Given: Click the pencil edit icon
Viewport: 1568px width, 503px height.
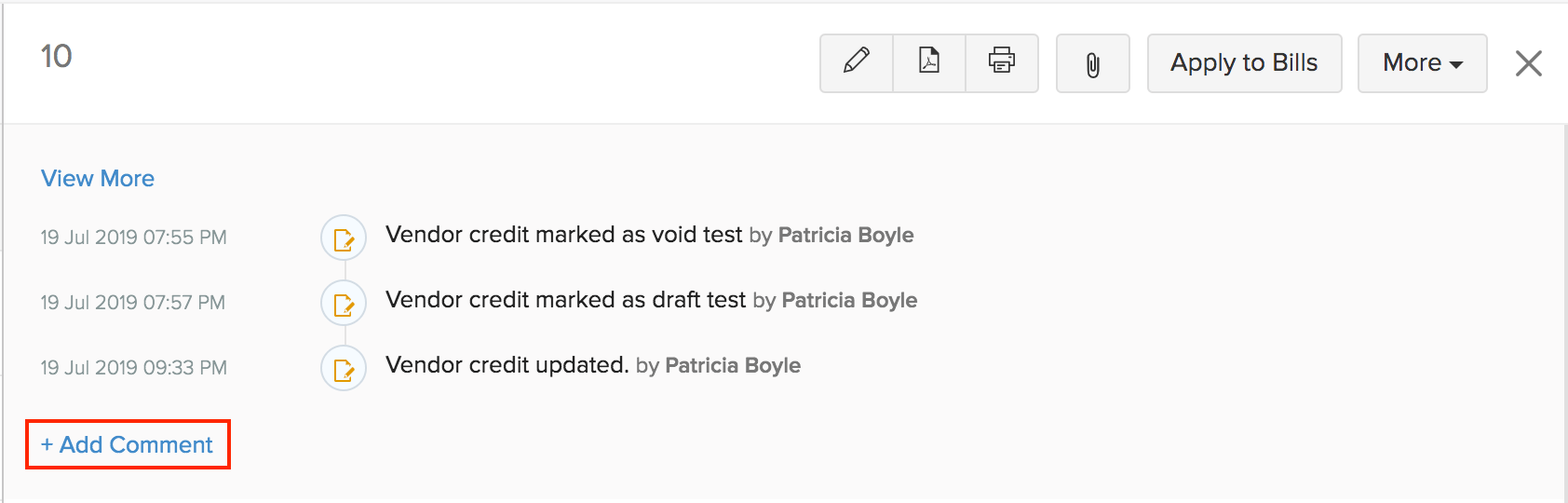Looking at the screenshot, I should pos(856,62).
